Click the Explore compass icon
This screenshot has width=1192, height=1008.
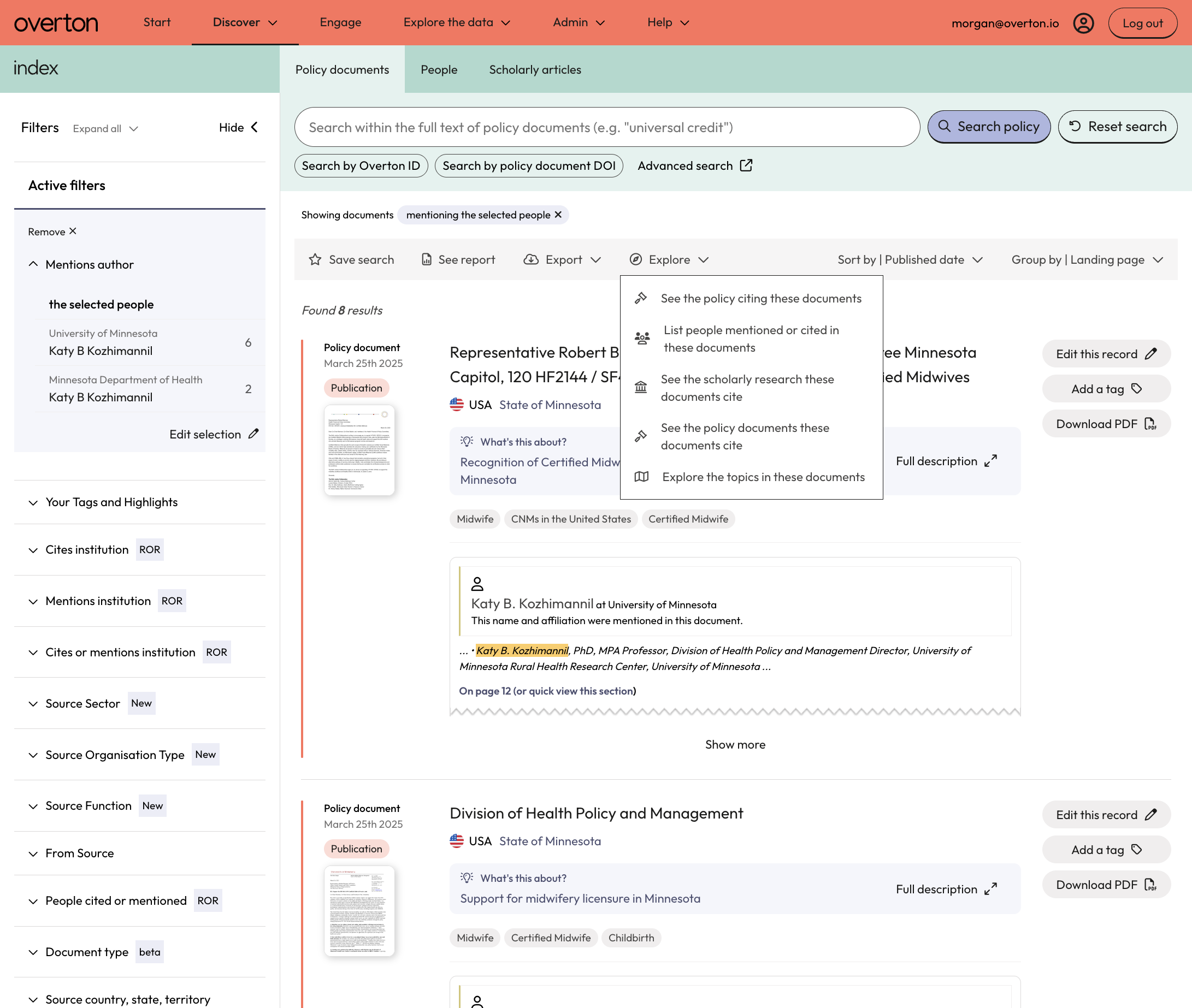(636, 259)
